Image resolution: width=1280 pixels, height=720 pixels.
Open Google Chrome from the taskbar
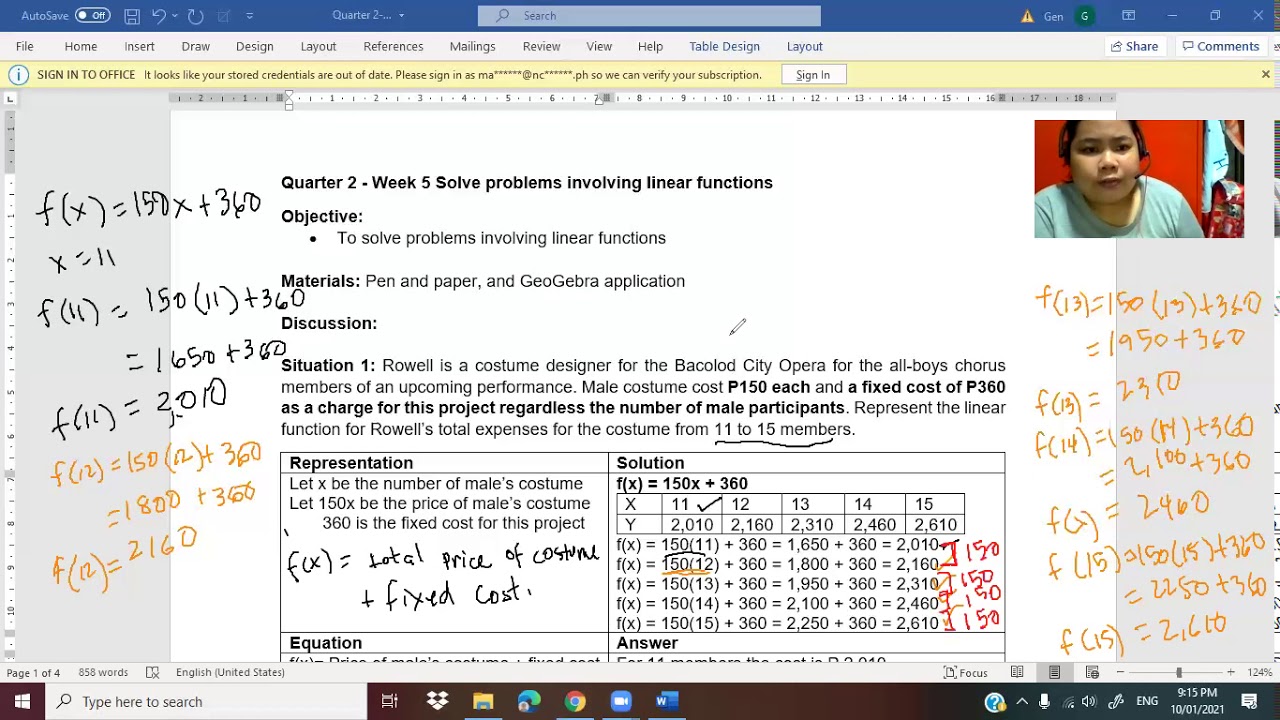[x=575, y=702]
